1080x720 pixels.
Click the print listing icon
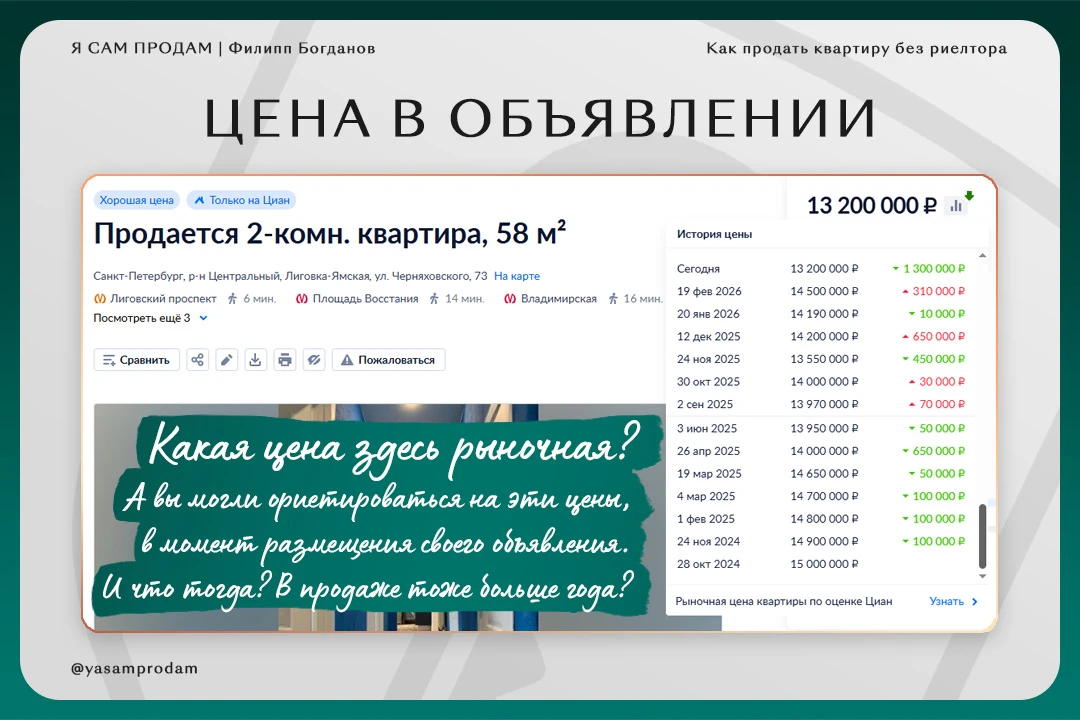point(284,360)
